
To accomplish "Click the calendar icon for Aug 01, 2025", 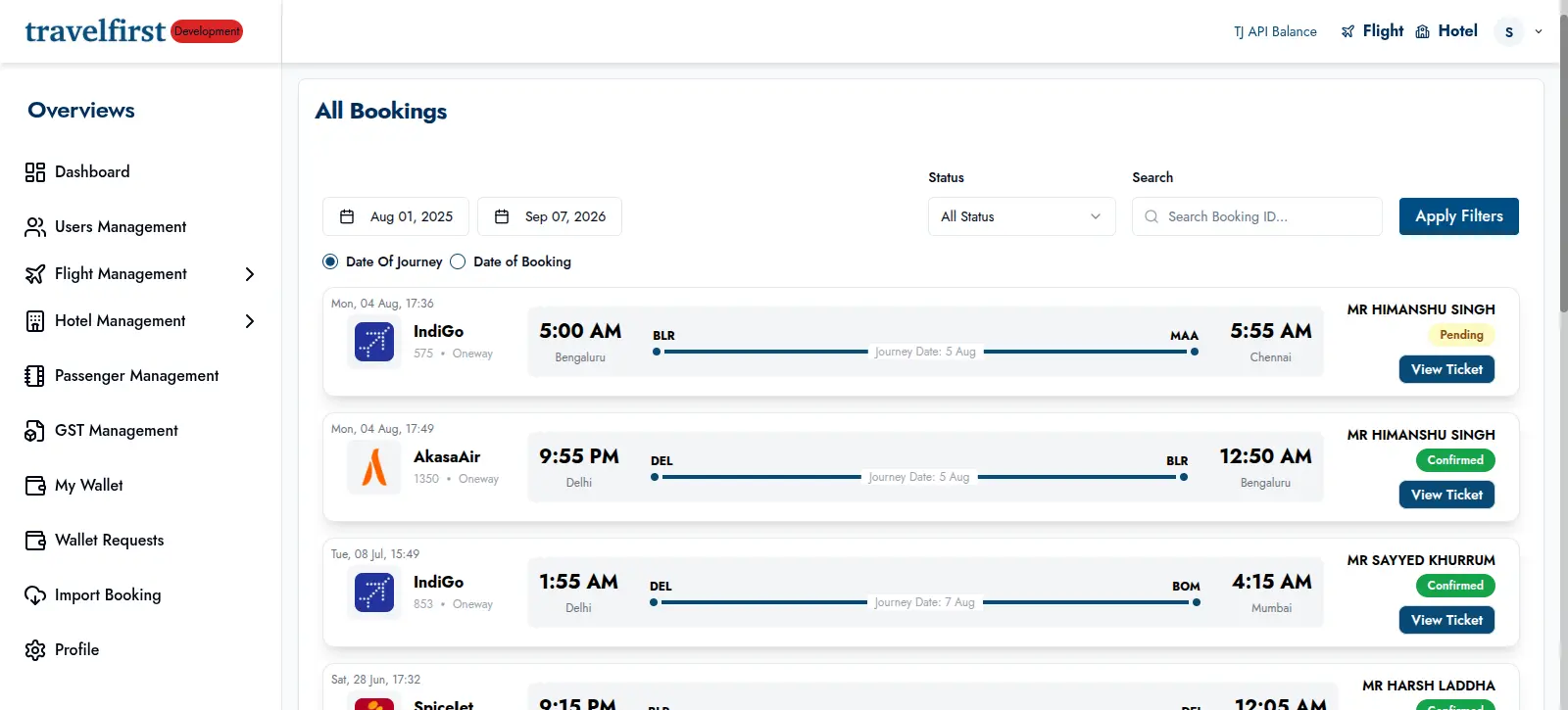I will pos(347,216).
